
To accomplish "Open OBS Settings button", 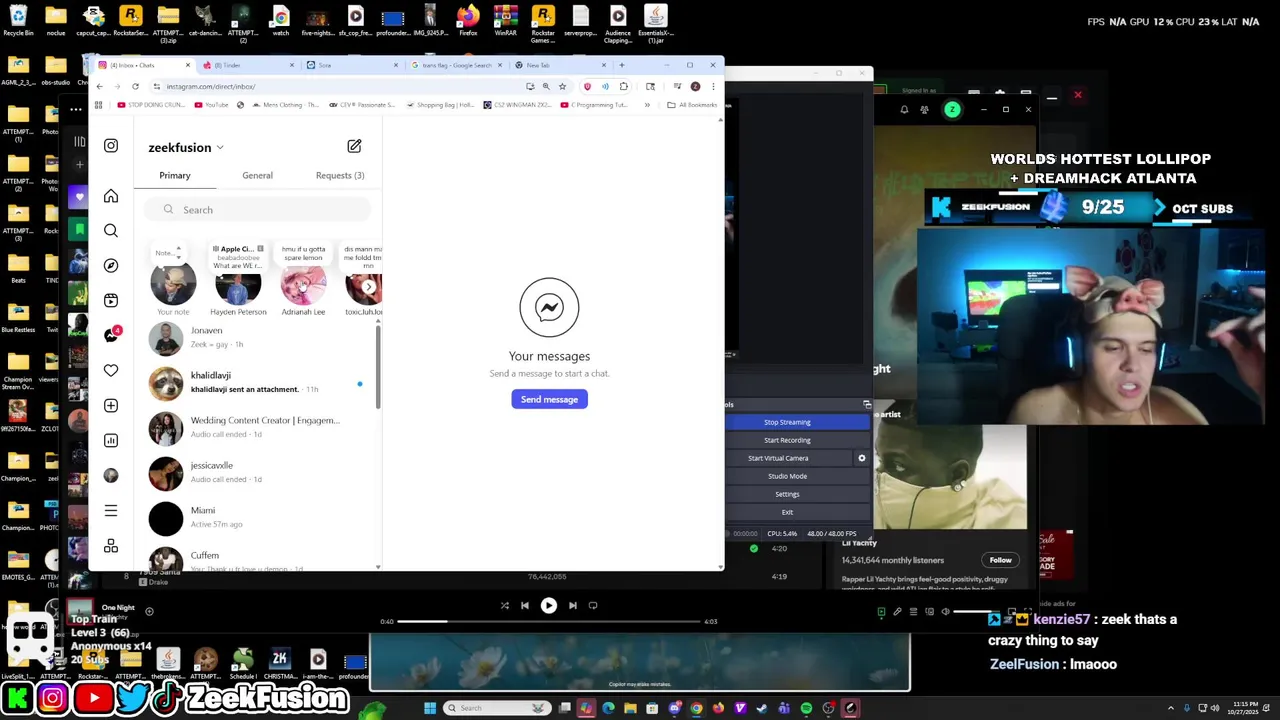I will (x=787, y=494).
